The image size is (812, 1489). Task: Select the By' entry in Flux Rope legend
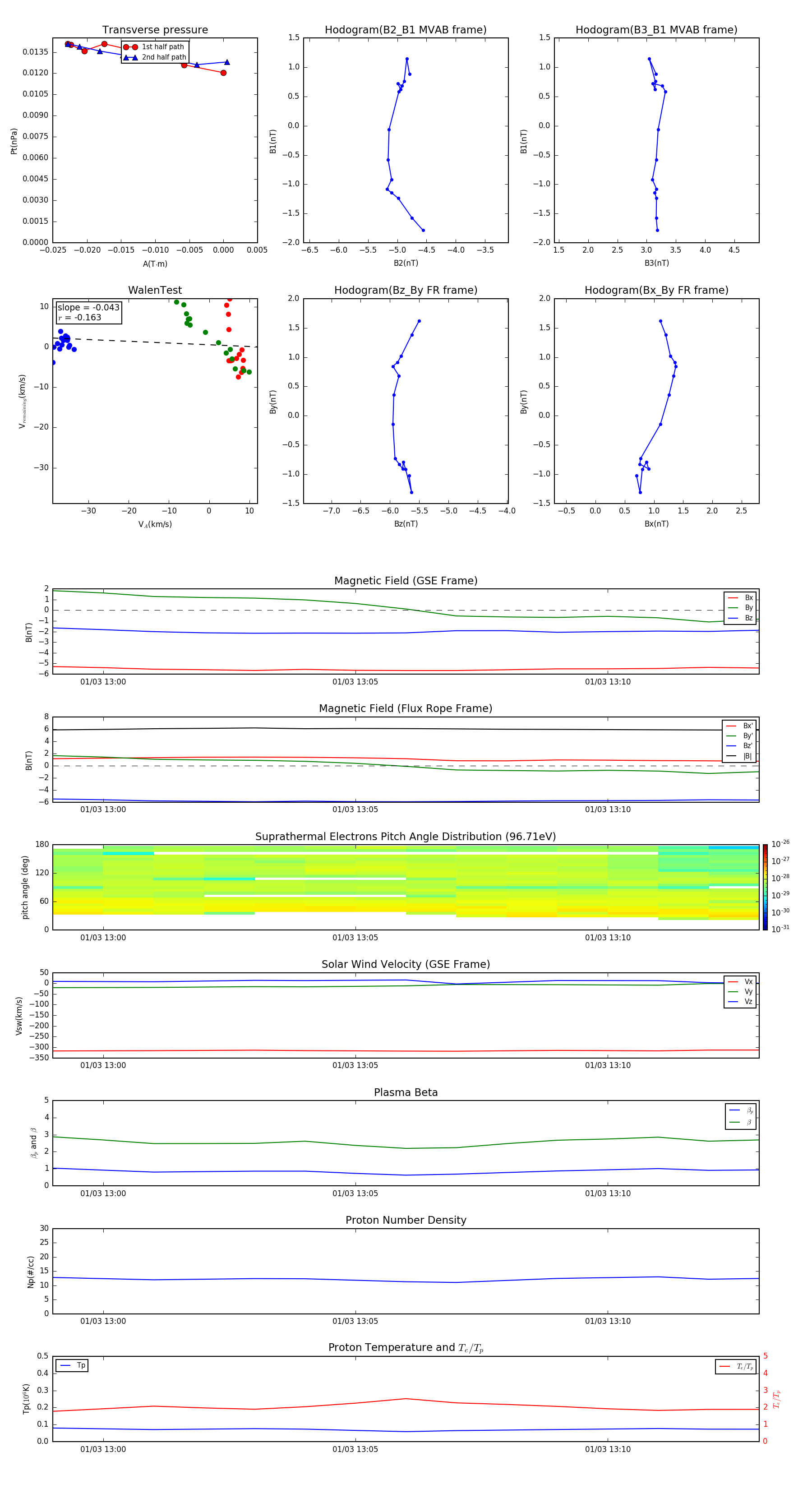coord(739,736)
